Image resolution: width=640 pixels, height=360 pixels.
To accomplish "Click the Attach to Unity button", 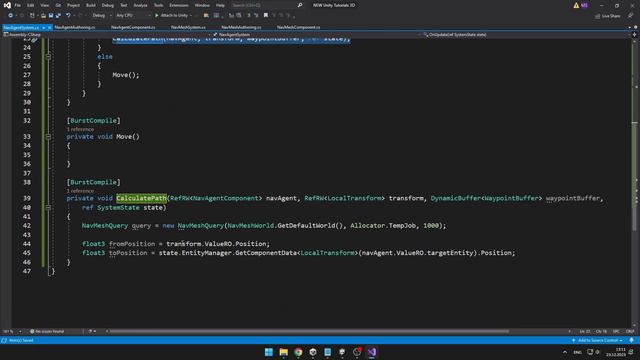I will pyautogui.click(x=171, y=16).
